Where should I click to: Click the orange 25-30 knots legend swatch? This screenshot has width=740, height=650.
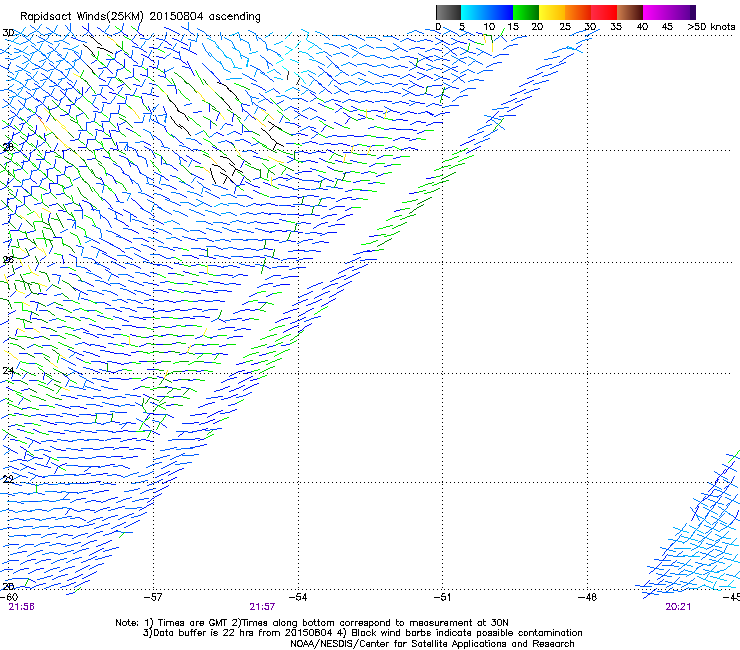(x=578, y=12)
